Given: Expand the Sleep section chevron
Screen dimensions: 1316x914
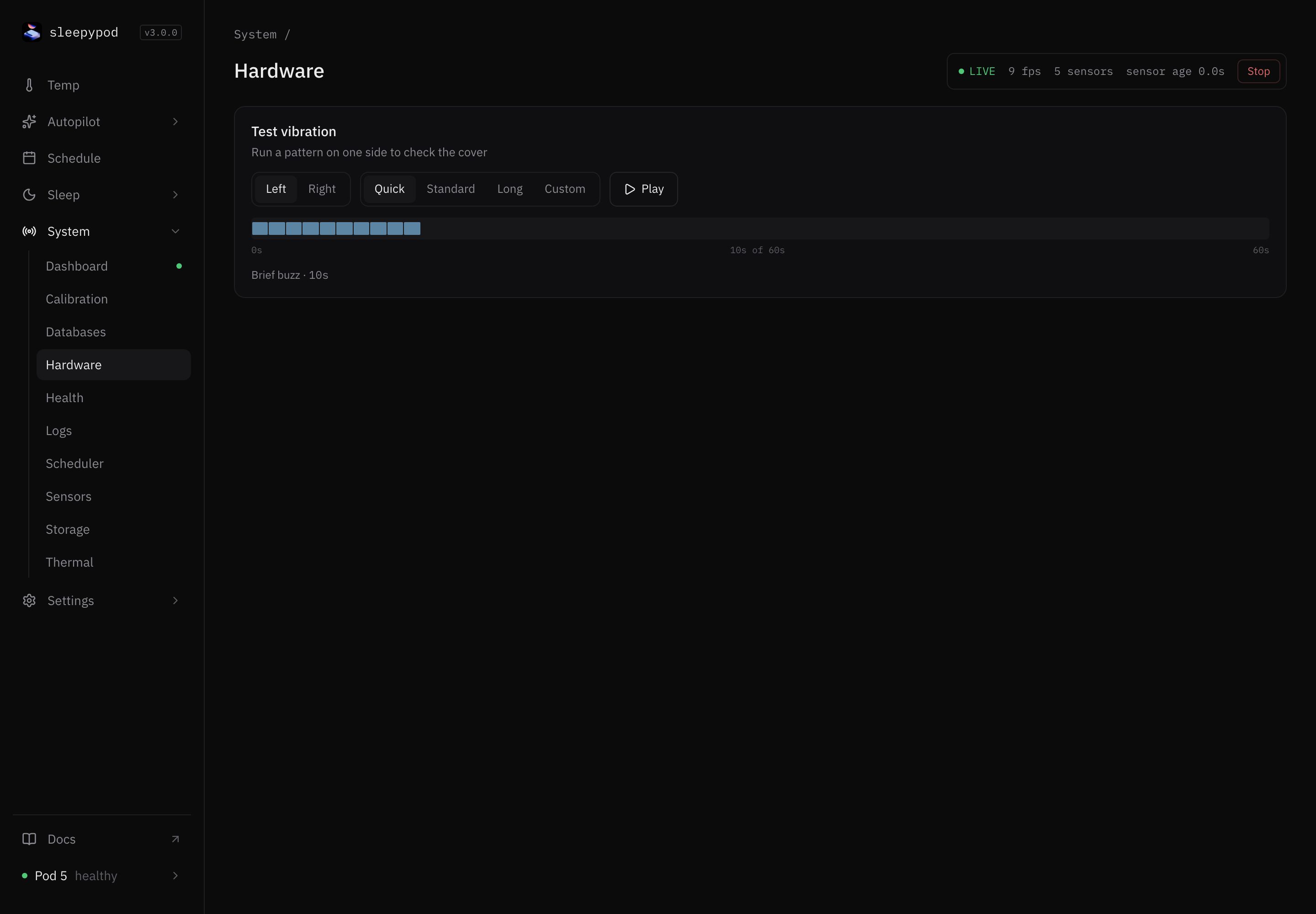Looking at the screenshot, I should (x=175, y=195).
